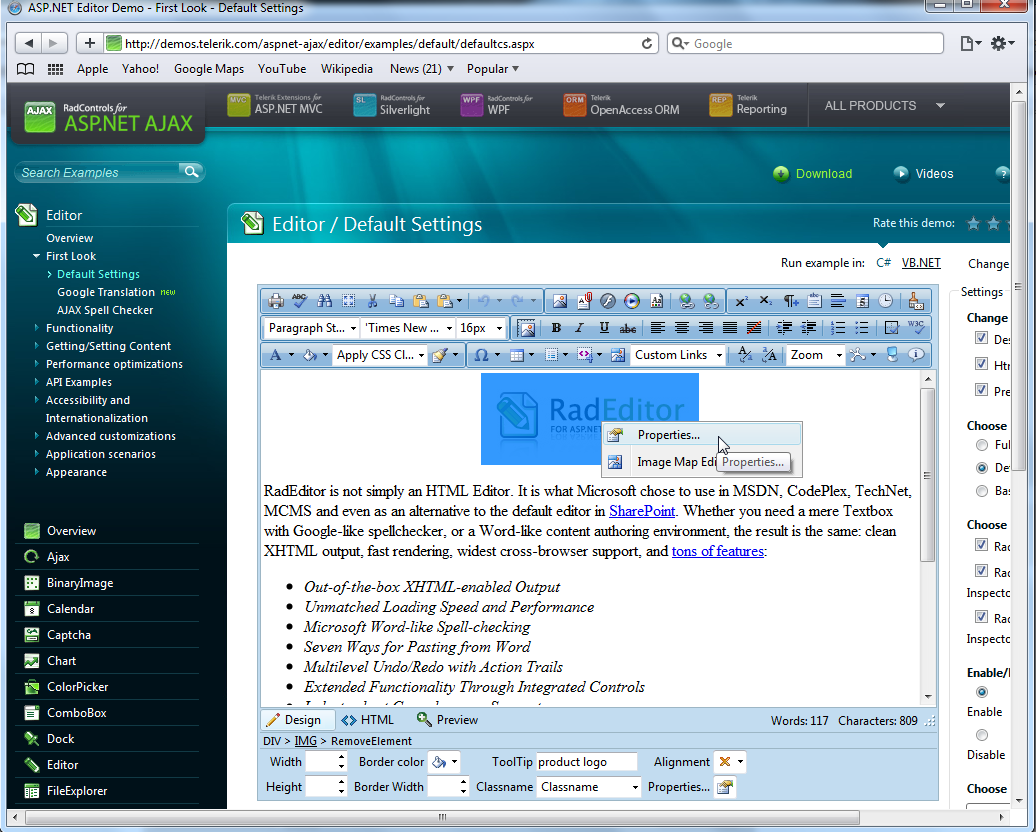The width and height of the screenshot is (1036, 832).
Task: Toggle the last Rac checkbox above Enable
Action: tap(981, 617)
